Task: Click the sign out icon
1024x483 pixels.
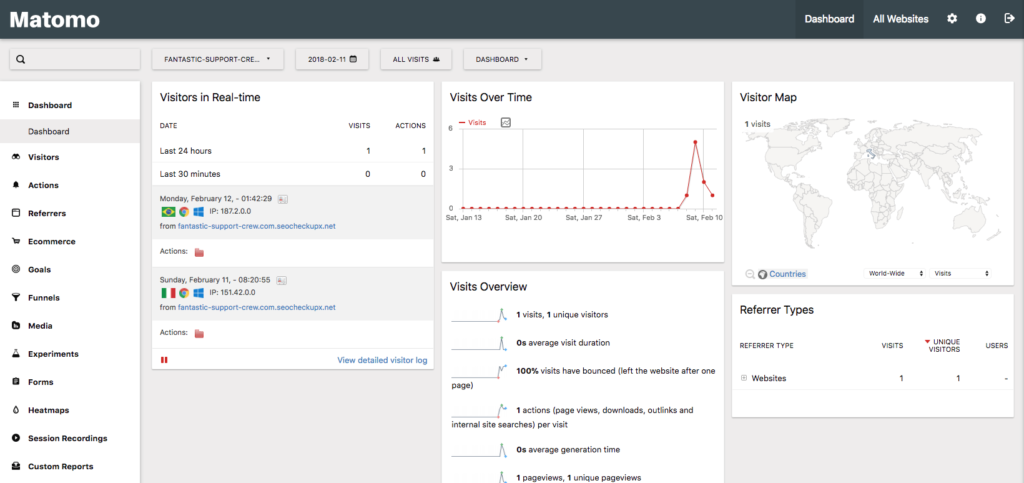Action: pos(1008,19)
